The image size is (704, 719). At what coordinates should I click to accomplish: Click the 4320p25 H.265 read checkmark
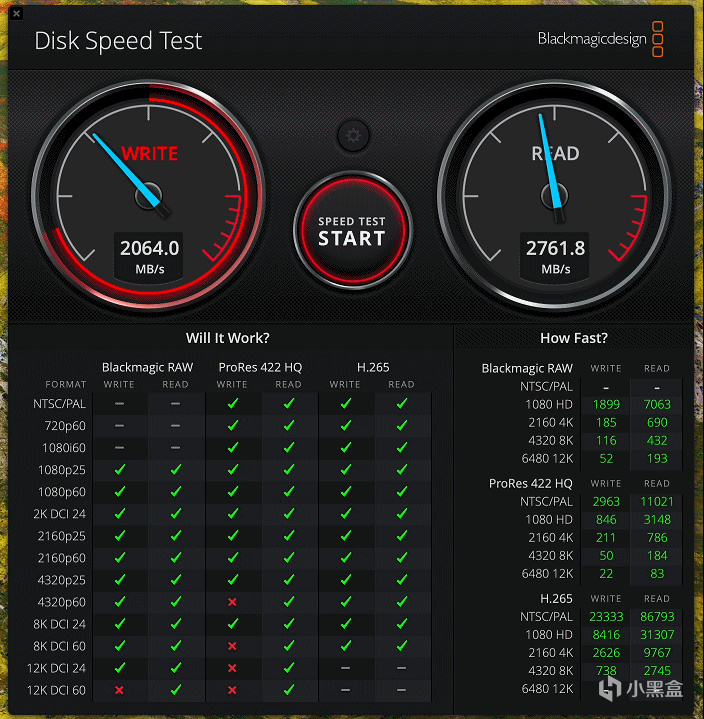click(x=402, y=579)
